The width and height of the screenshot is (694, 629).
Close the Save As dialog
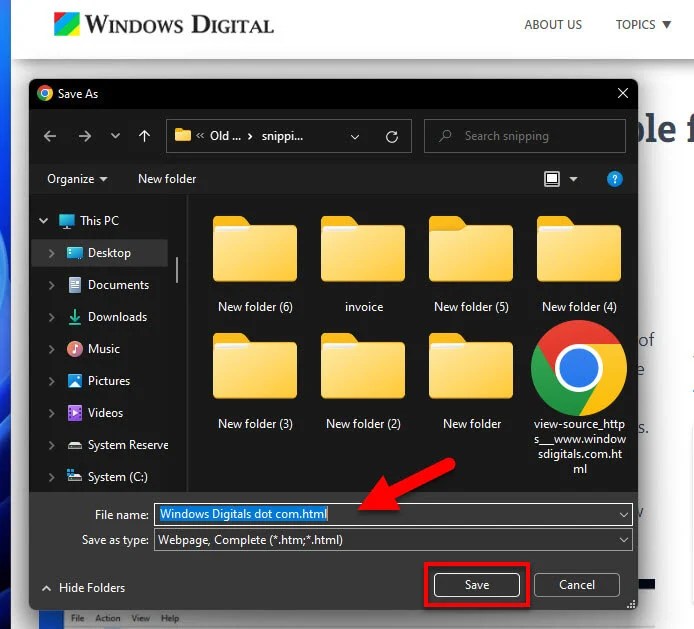(622, 93)
